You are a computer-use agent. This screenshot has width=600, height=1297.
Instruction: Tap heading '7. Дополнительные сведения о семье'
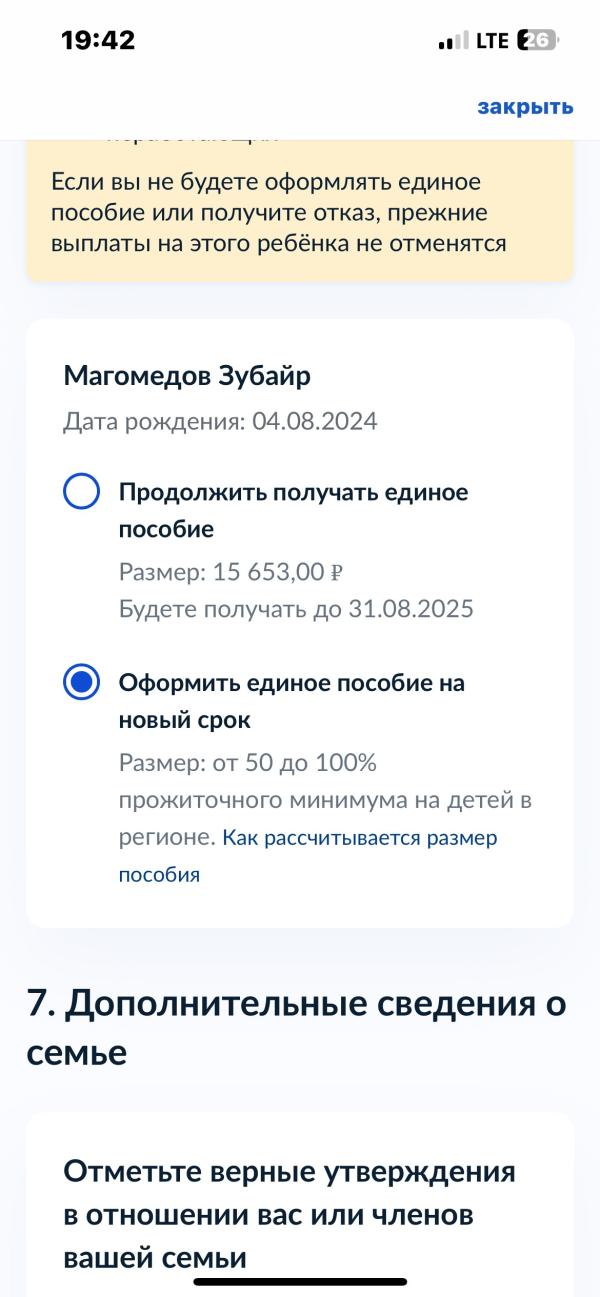[296, 1028]
